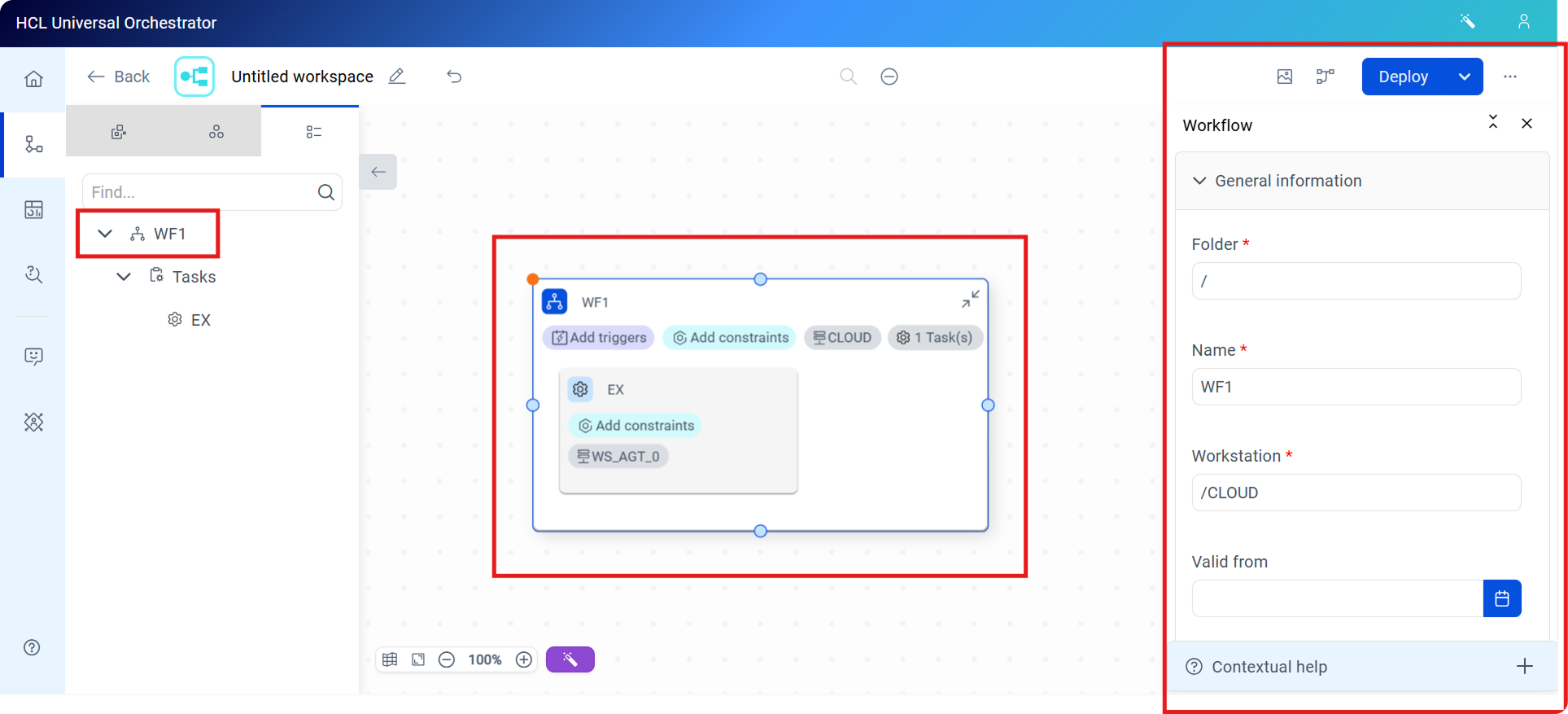Open the monitoring search sidebar icon
Image resolution: width=1568 pixels, height=714 pixels.
coord(33,274)
